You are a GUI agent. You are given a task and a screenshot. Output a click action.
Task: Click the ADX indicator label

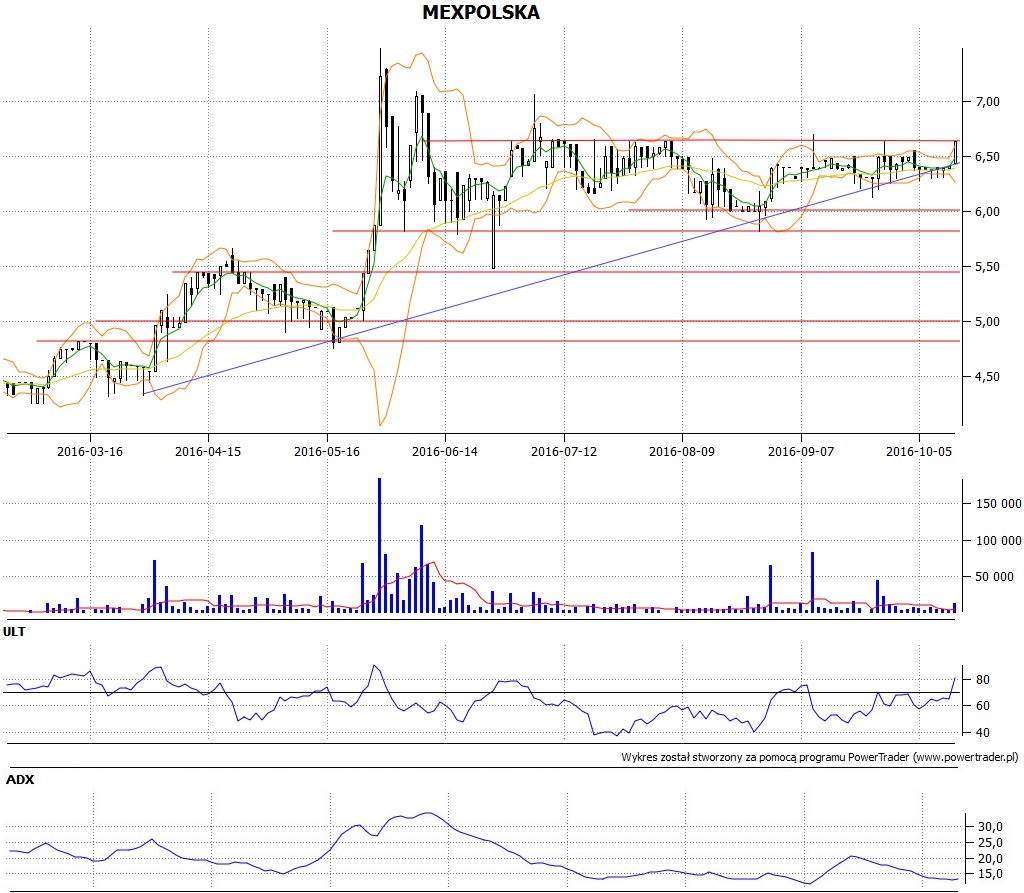pos(20,779)
